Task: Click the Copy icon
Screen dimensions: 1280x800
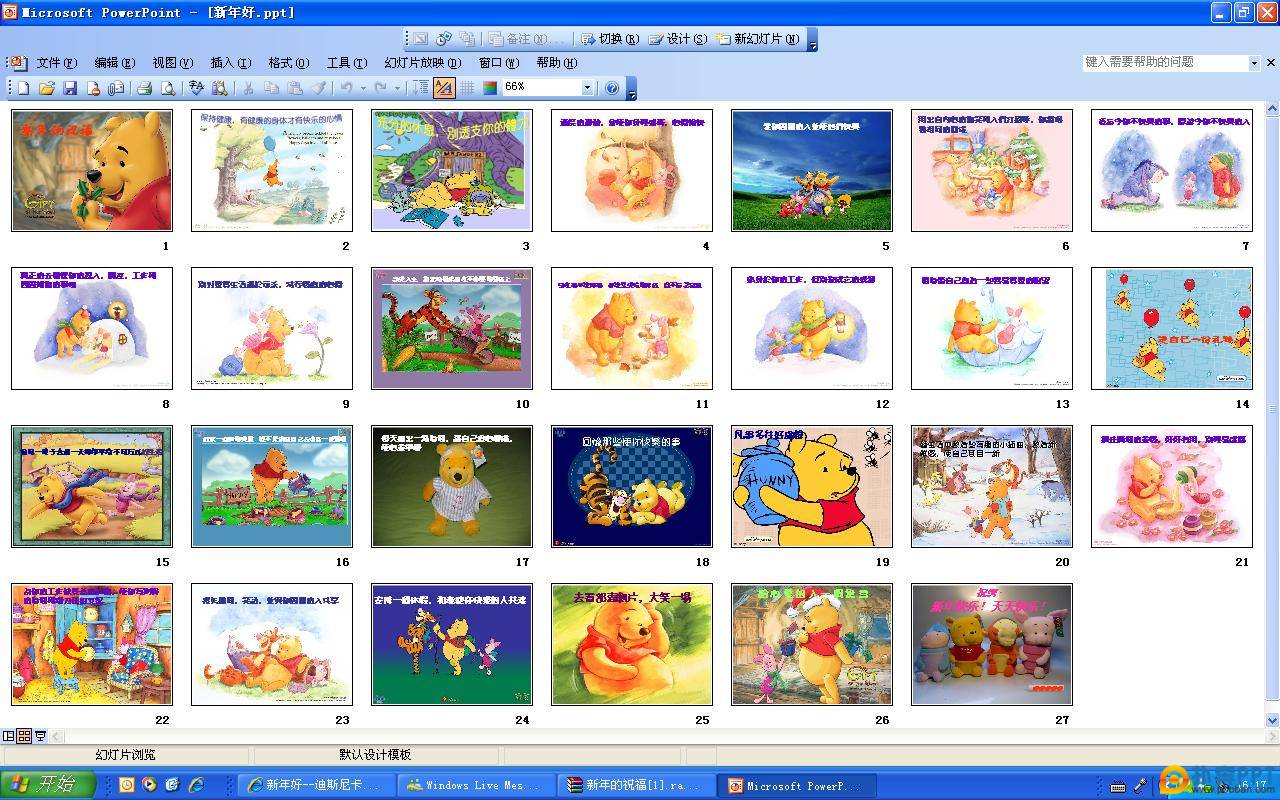Action: click(271, 88)
